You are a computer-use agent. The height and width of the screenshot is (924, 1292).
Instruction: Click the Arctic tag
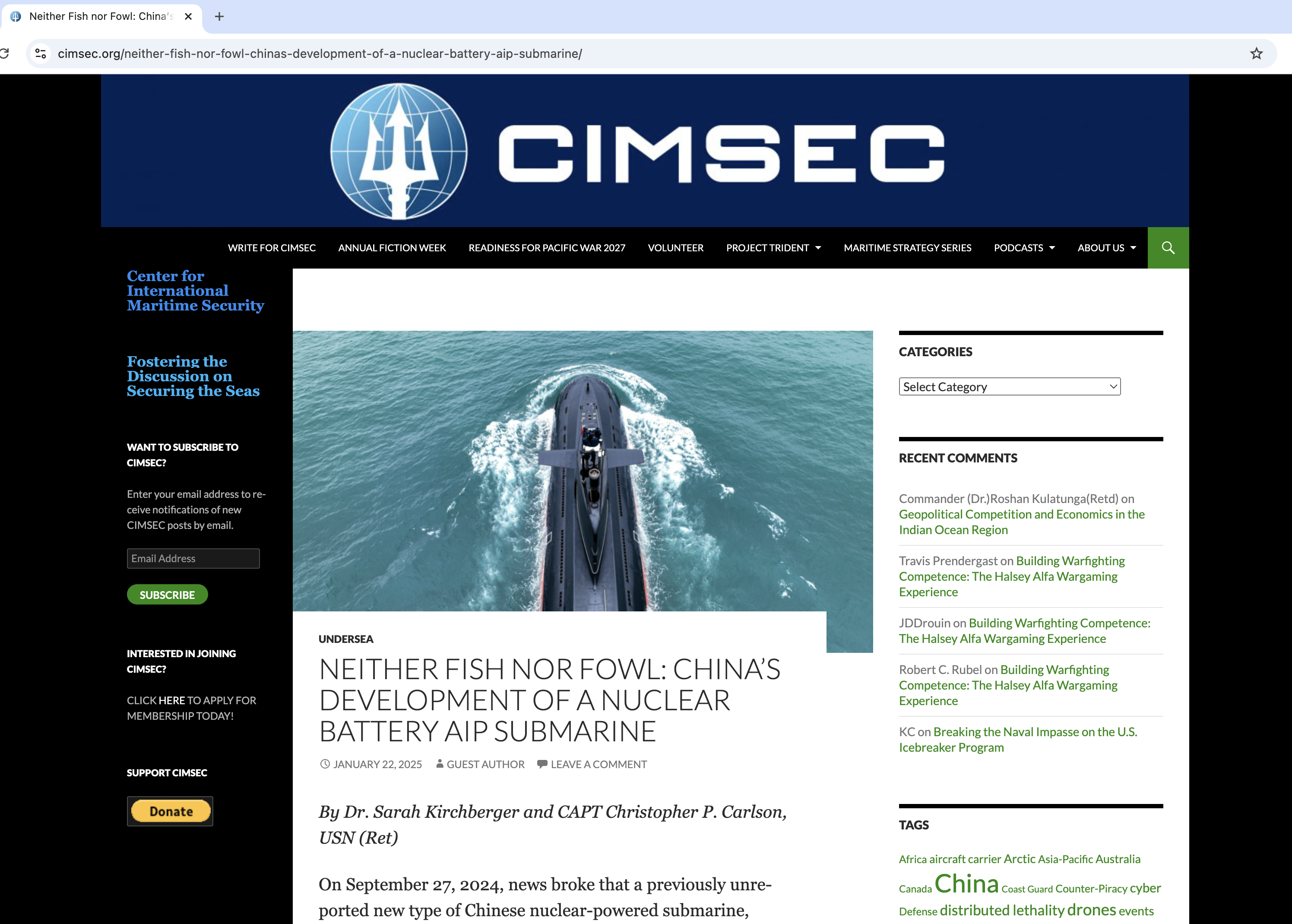tap(1020, 859)
